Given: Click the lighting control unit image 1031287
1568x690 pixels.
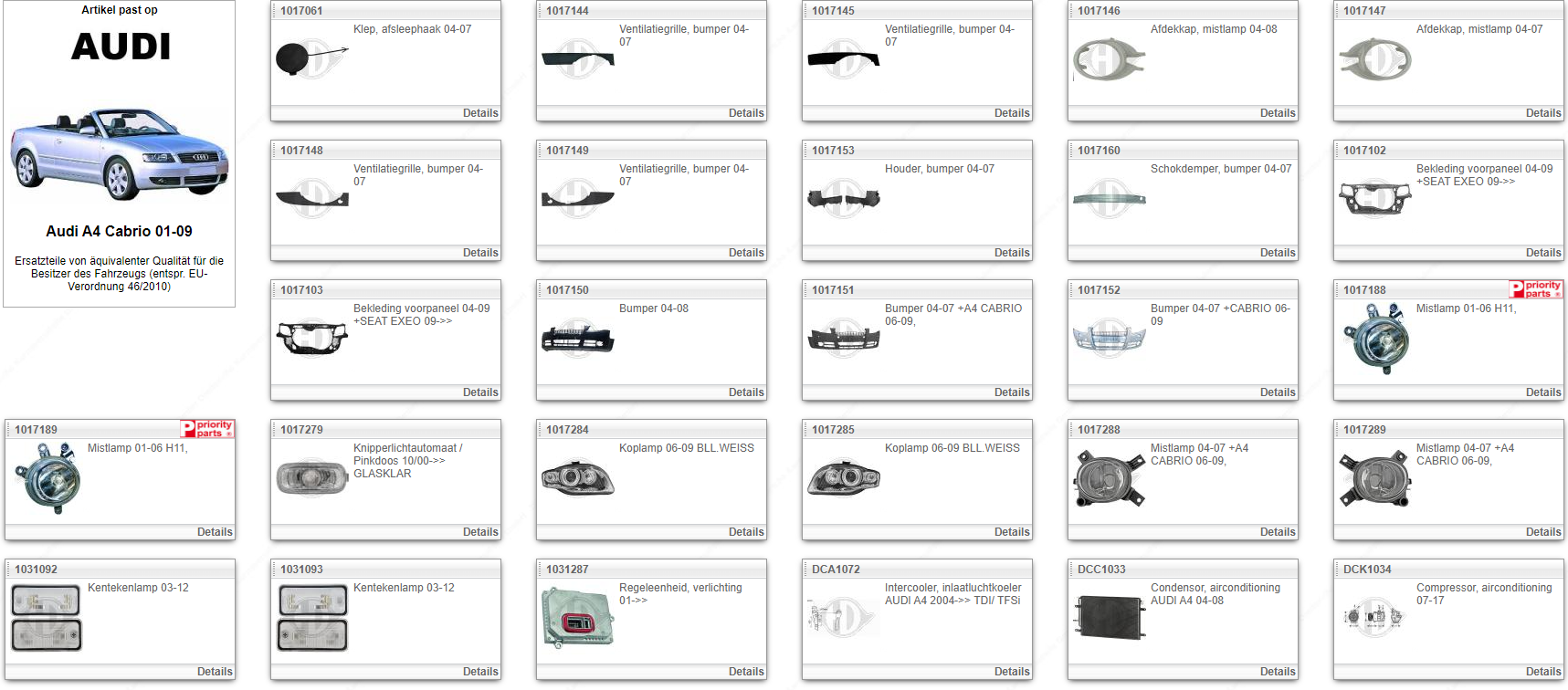Looking at the screenshot, I should 577,618.
